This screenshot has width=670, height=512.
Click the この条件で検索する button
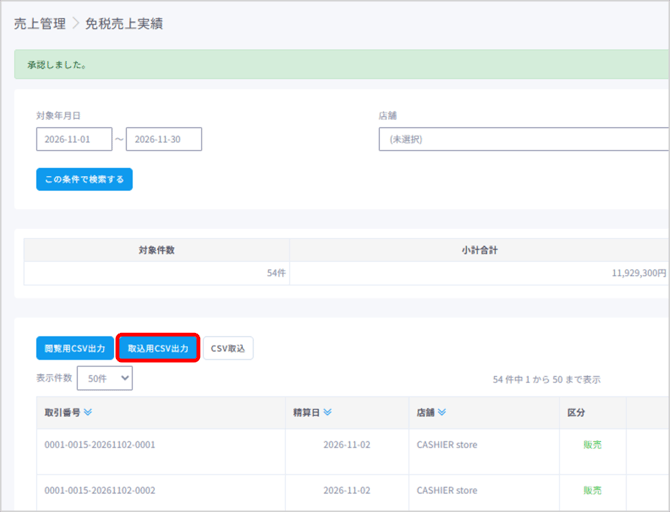84,179
